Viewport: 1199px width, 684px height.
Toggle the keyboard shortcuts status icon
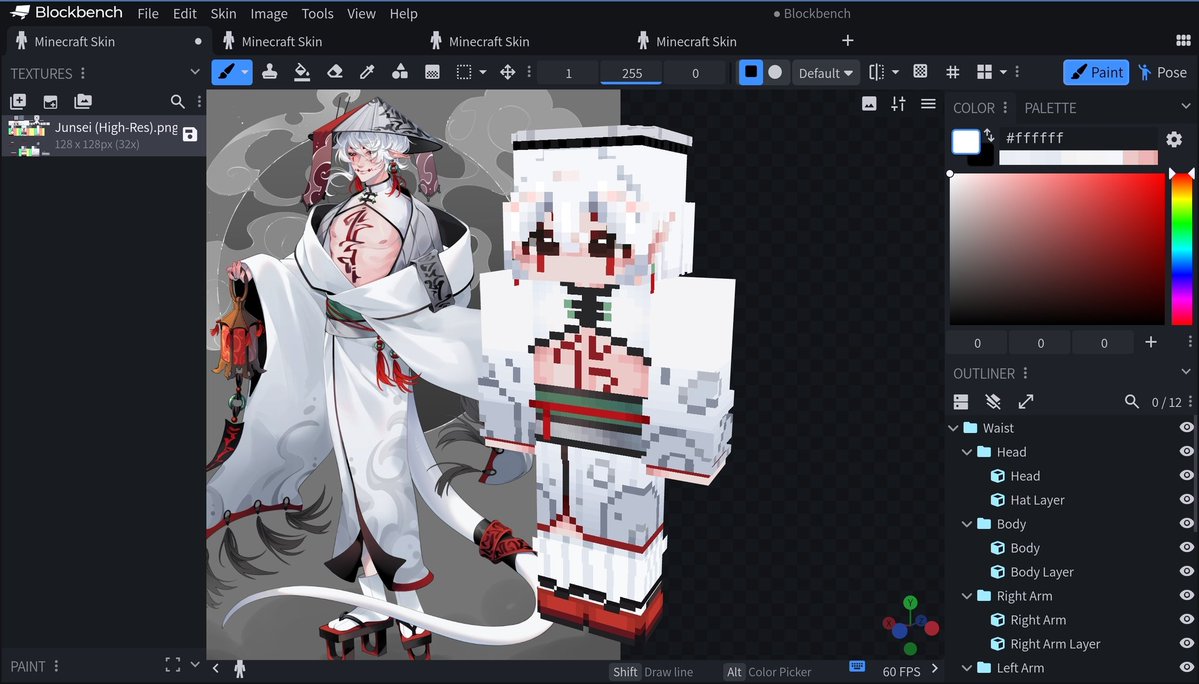[857, 667]
